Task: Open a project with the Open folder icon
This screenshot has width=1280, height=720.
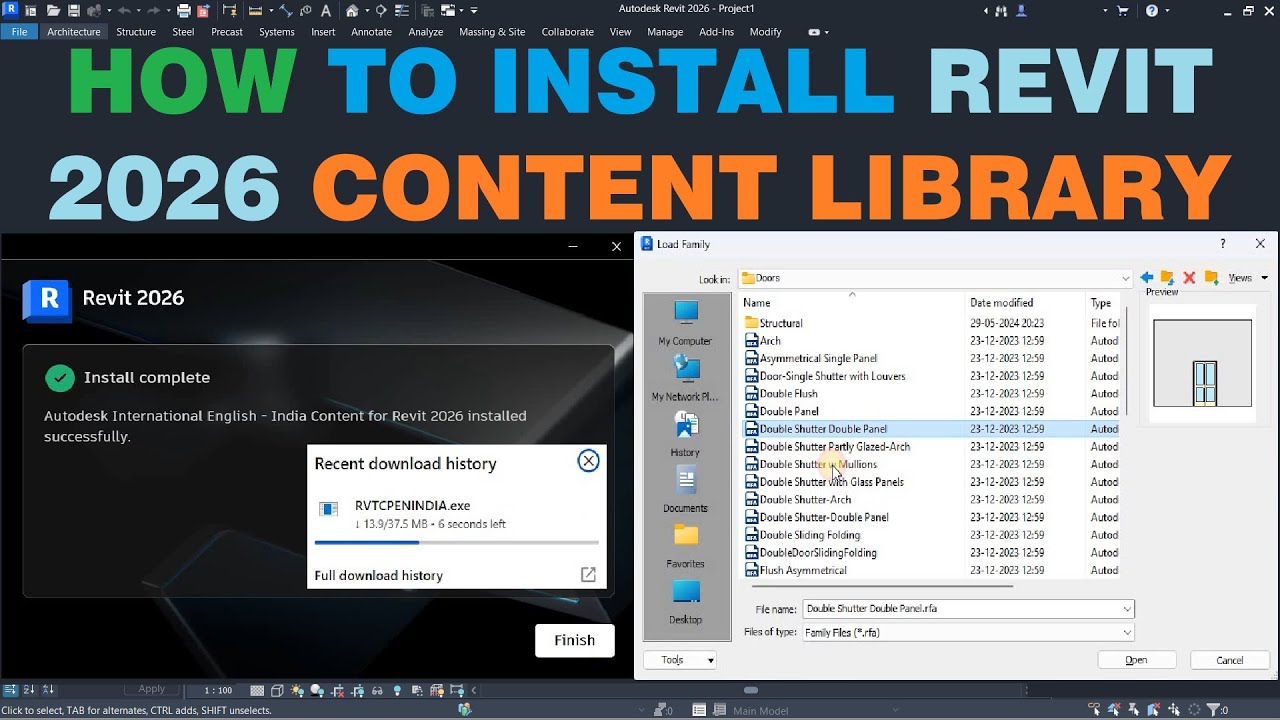Action: (53, 10)
